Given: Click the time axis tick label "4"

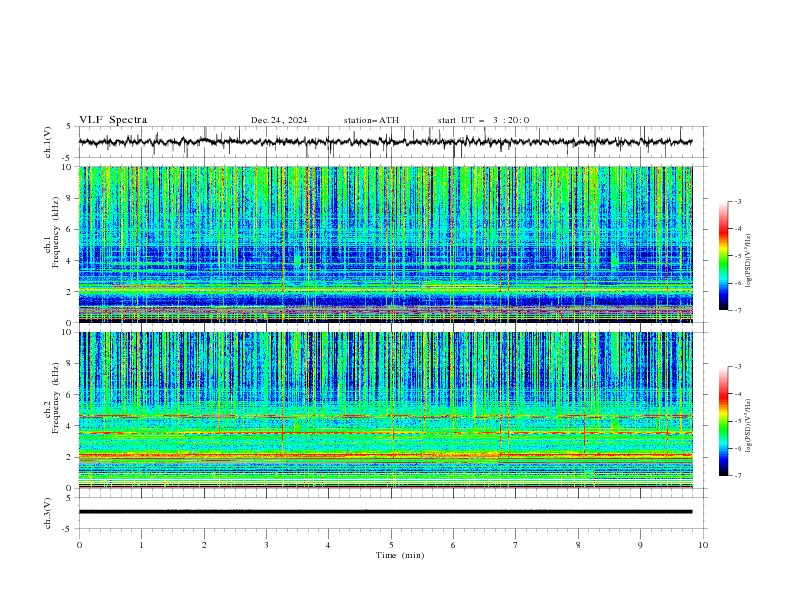Looking at the screenshot, I should point(329,545).
